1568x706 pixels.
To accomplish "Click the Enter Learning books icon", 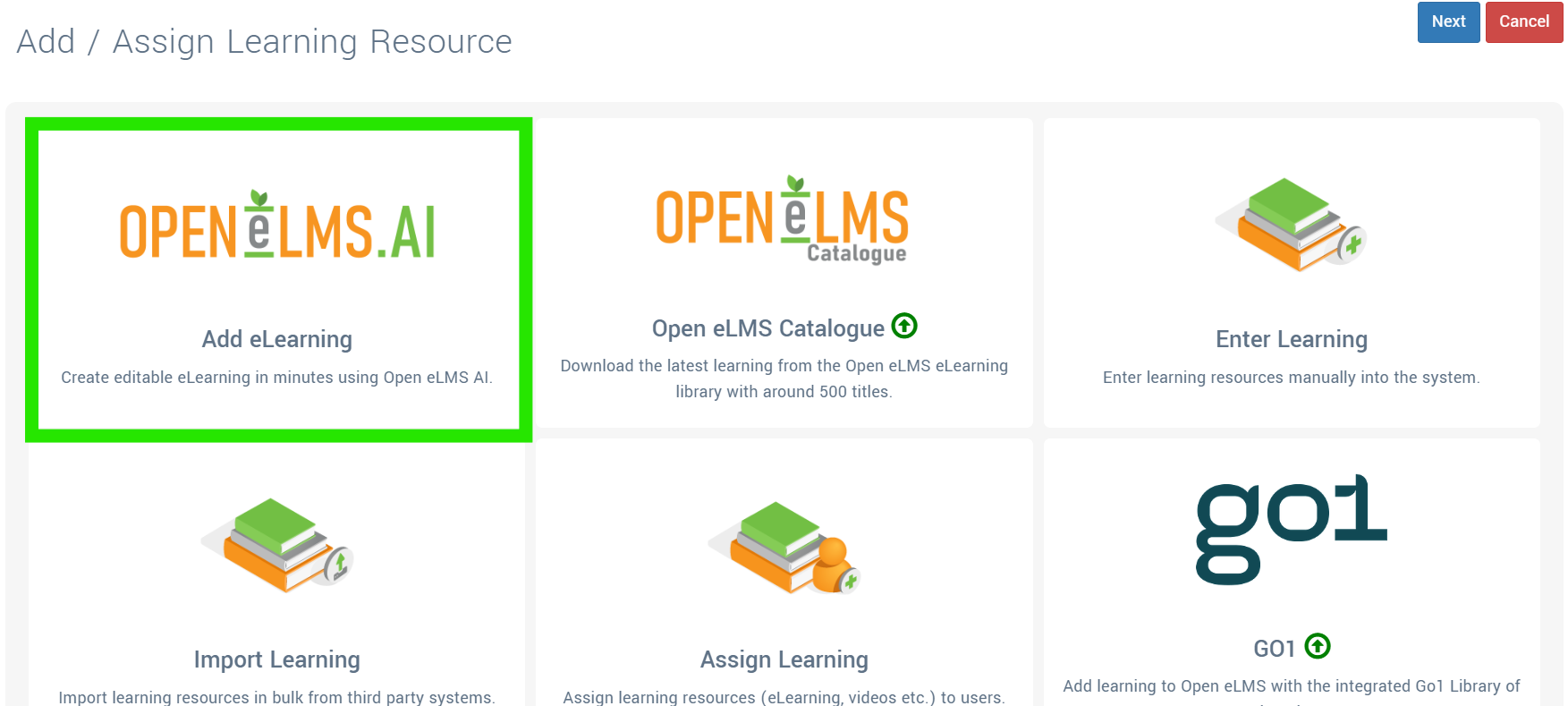I will click(1291, 224).
